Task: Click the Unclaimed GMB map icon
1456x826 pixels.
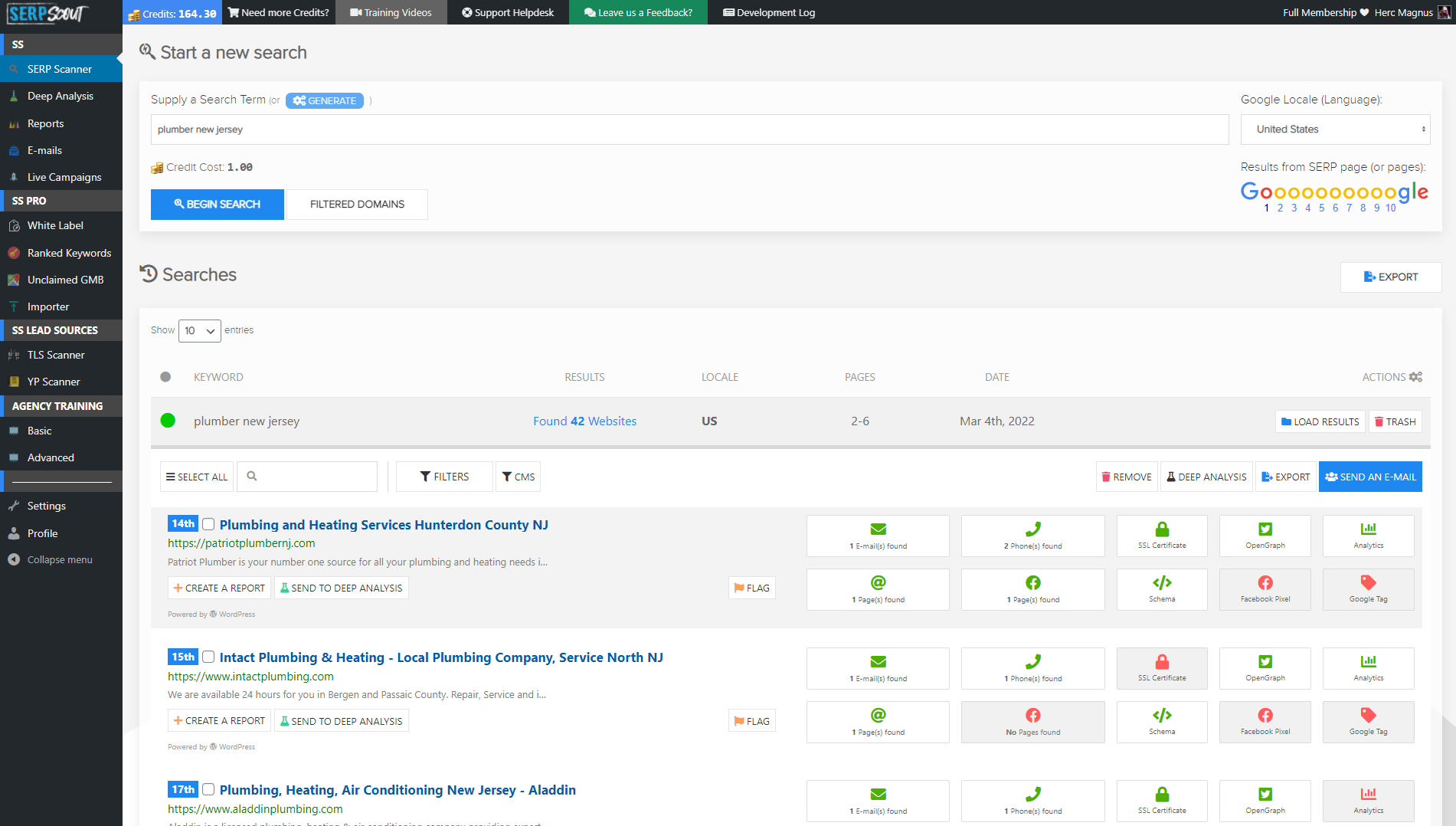Action: tap(14, 280)
